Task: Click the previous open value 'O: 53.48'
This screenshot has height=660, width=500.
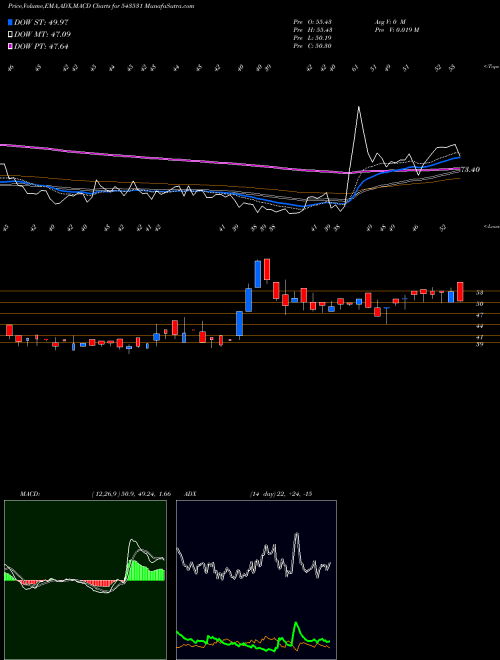Action: [321, 22]
